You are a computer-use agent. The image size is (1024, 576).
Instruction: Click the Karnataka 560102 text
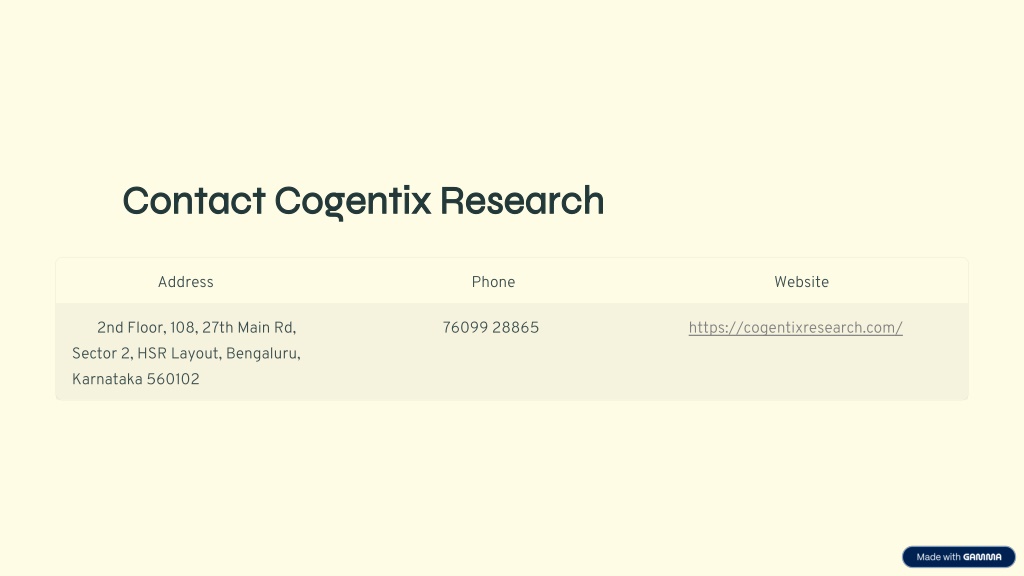(136, 379)
